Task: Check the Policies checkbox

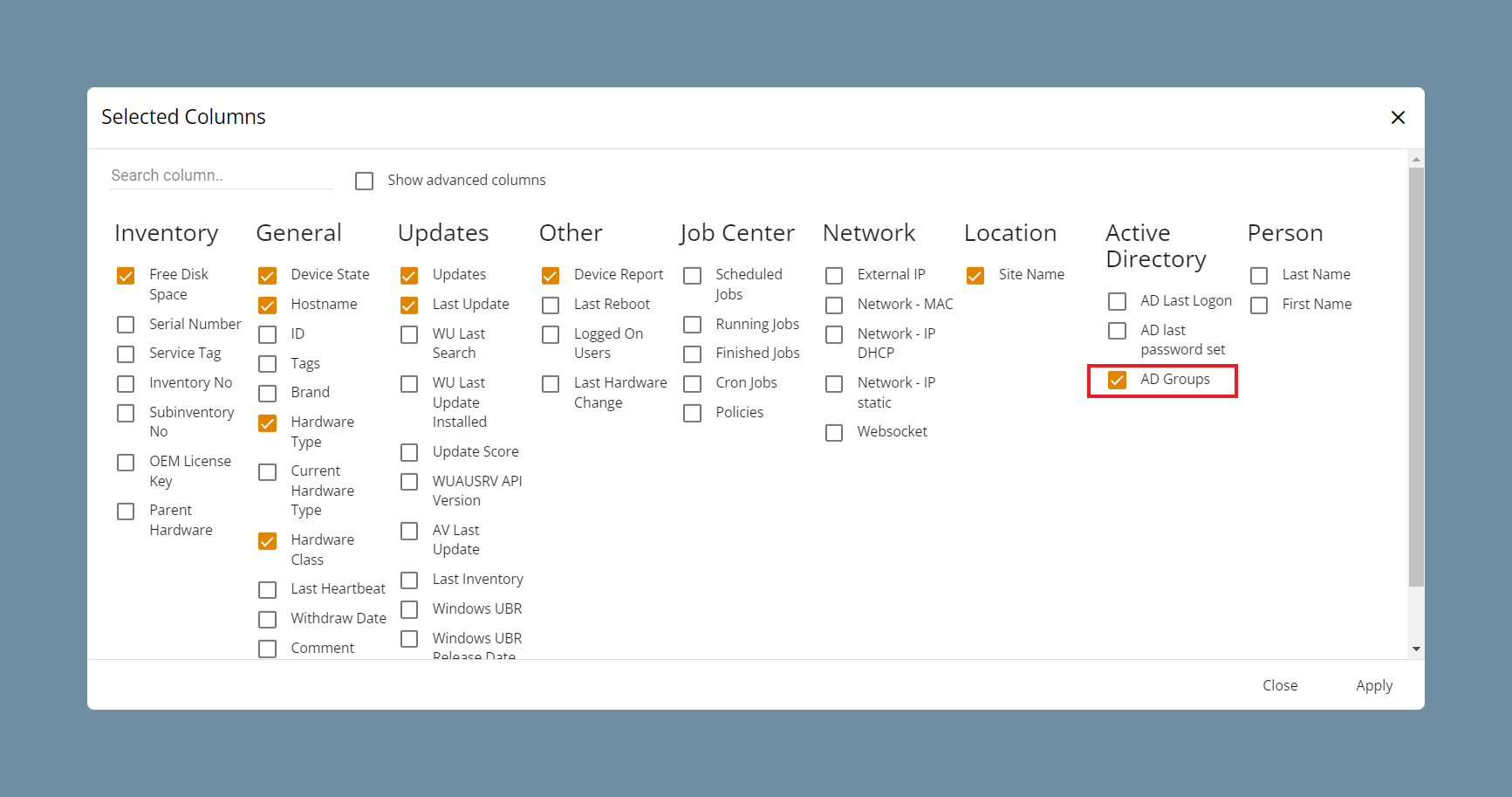Action: click(692, 413)
